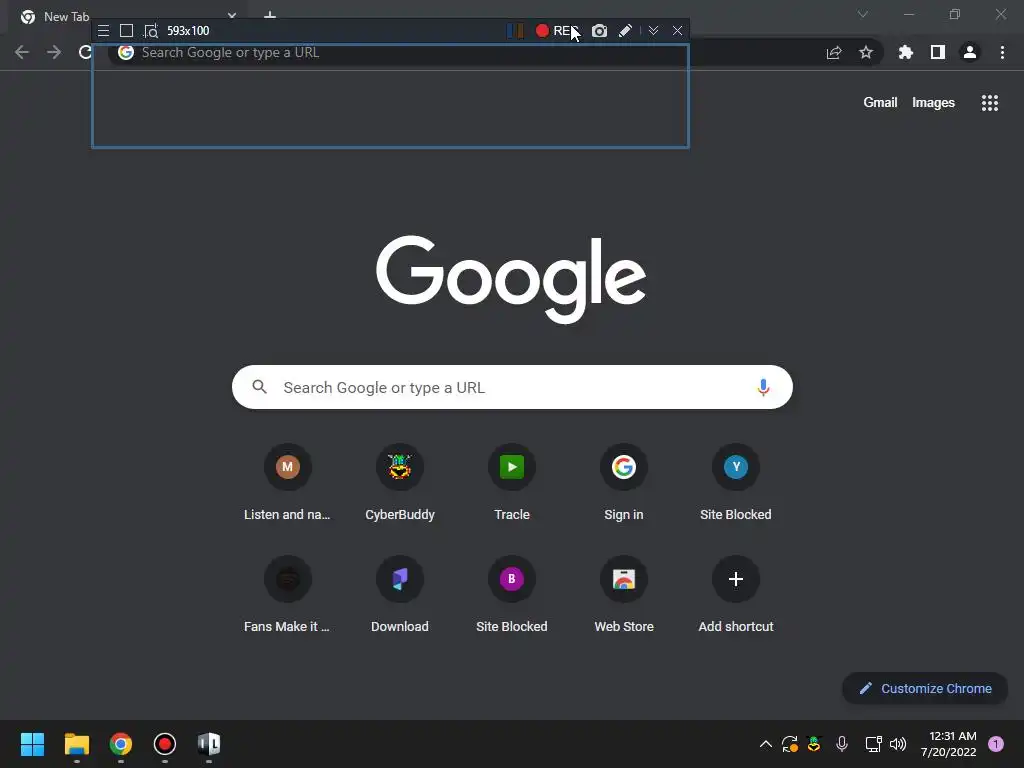Select fullscreen capture area icon in recorder
Screen dimensions: 1024x768
coord(127,31)
